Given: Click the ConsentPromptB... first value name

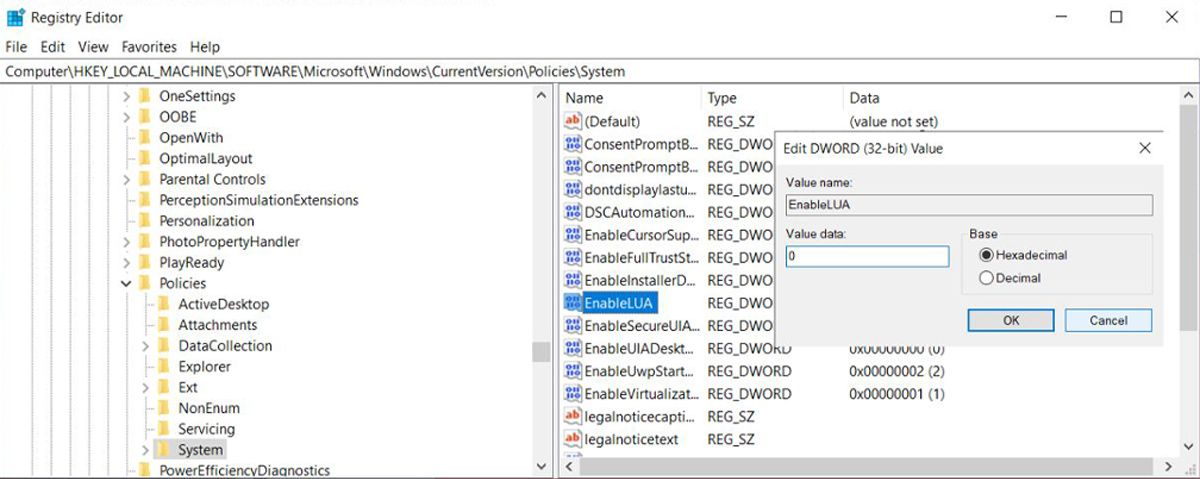Looking at the screenshot, I should (641, 144).
